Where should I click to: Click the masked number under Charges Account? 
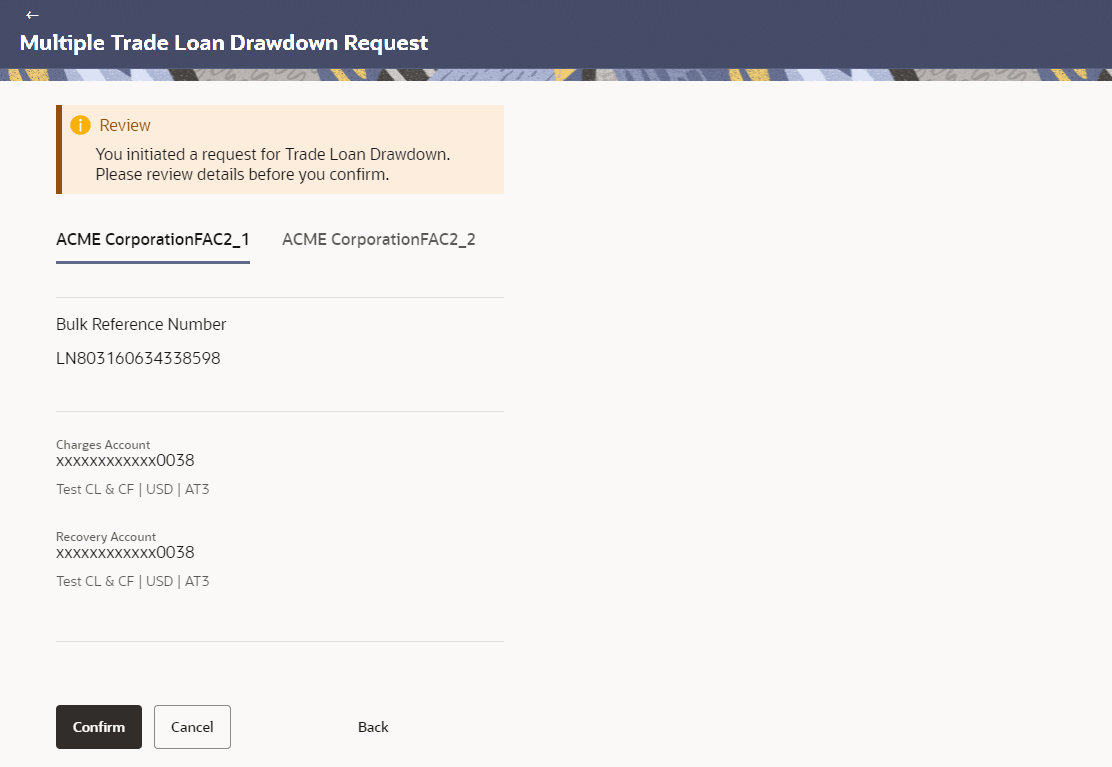click(125, 461)
